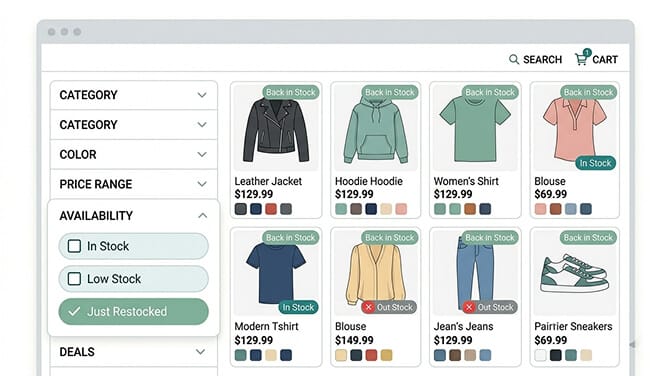
Task: Click the SEARCH label
Action: point(542,60)
